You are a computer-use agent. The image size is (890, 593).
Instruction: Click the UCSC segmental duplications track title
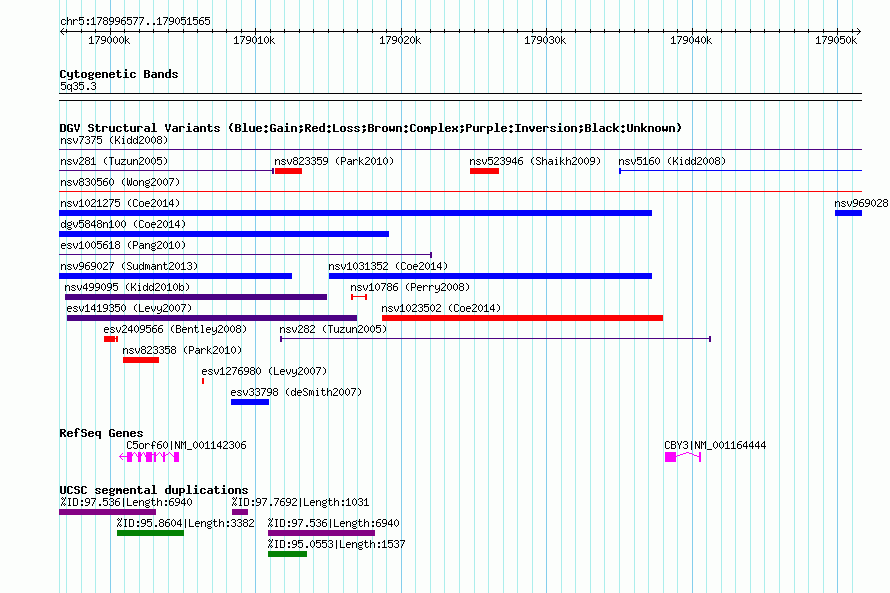tap(154, 490)
